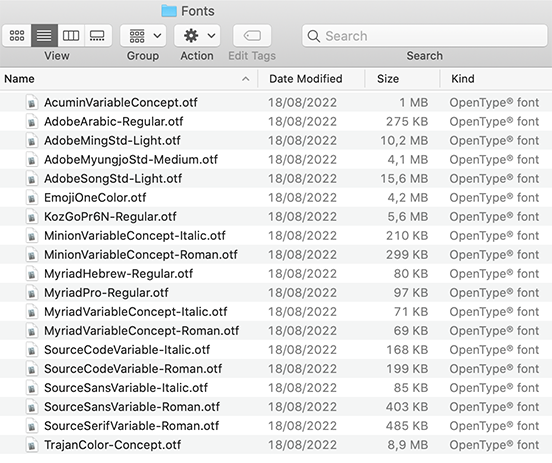This screenshot has width=552, height=463.
Task: Click file name SourceCodeVariable-Italic.otf
Action: [x=127, y=350]
